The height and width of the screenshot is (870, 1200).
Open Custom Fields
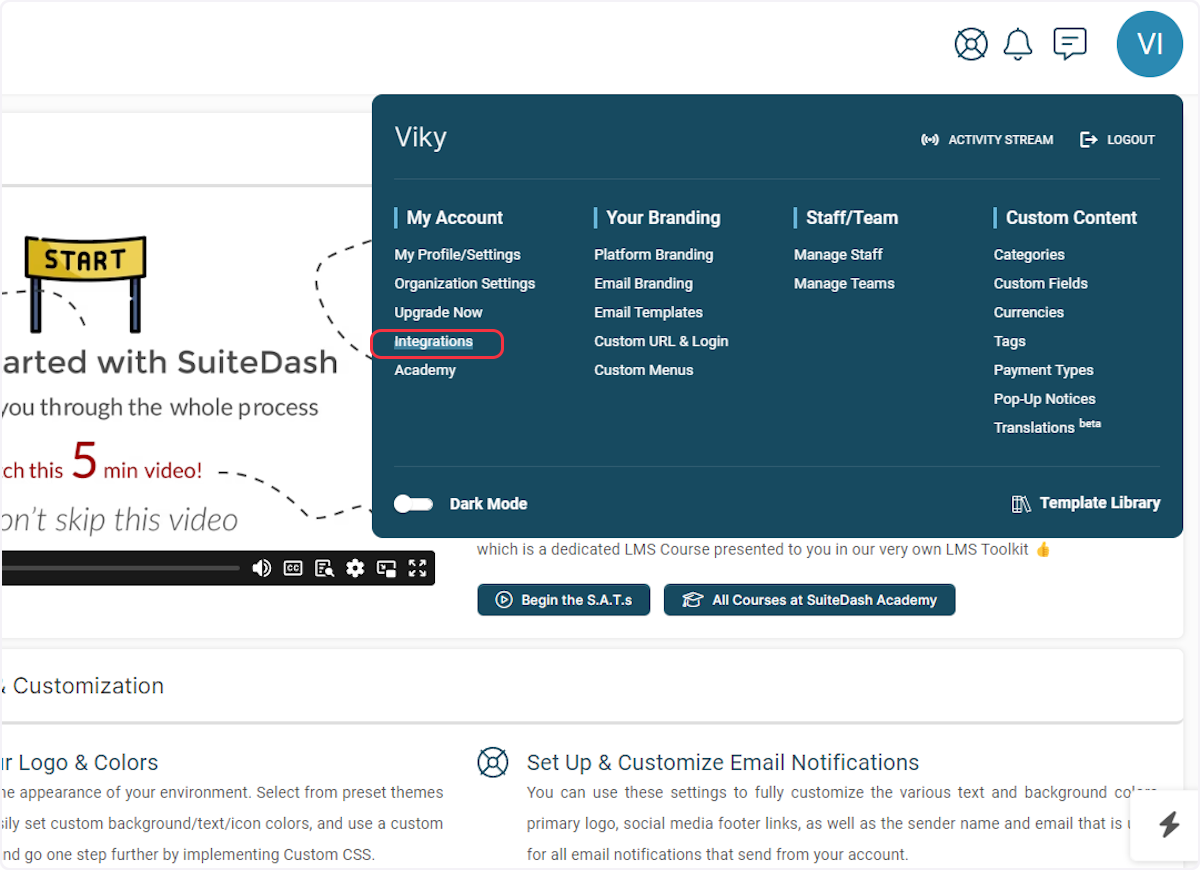click(1040, 284)
